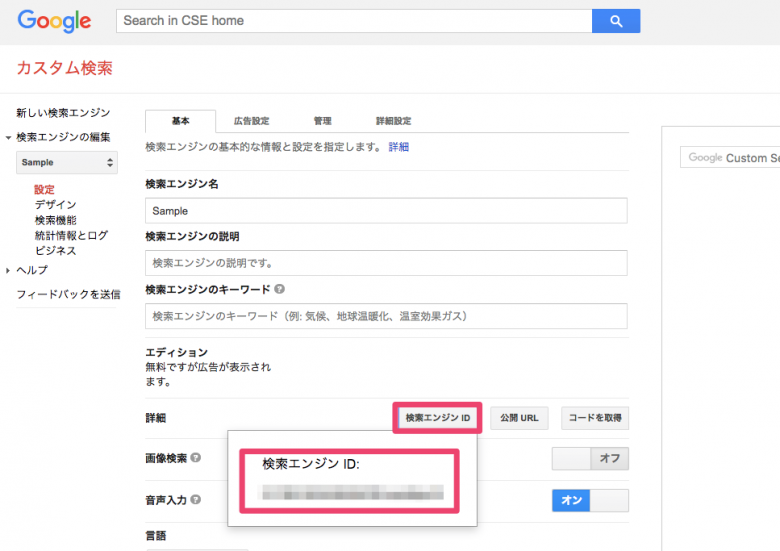The image size is (780, 551).
Task: Toggle the 画像検索 switch currently off
Action: point(590,458)
